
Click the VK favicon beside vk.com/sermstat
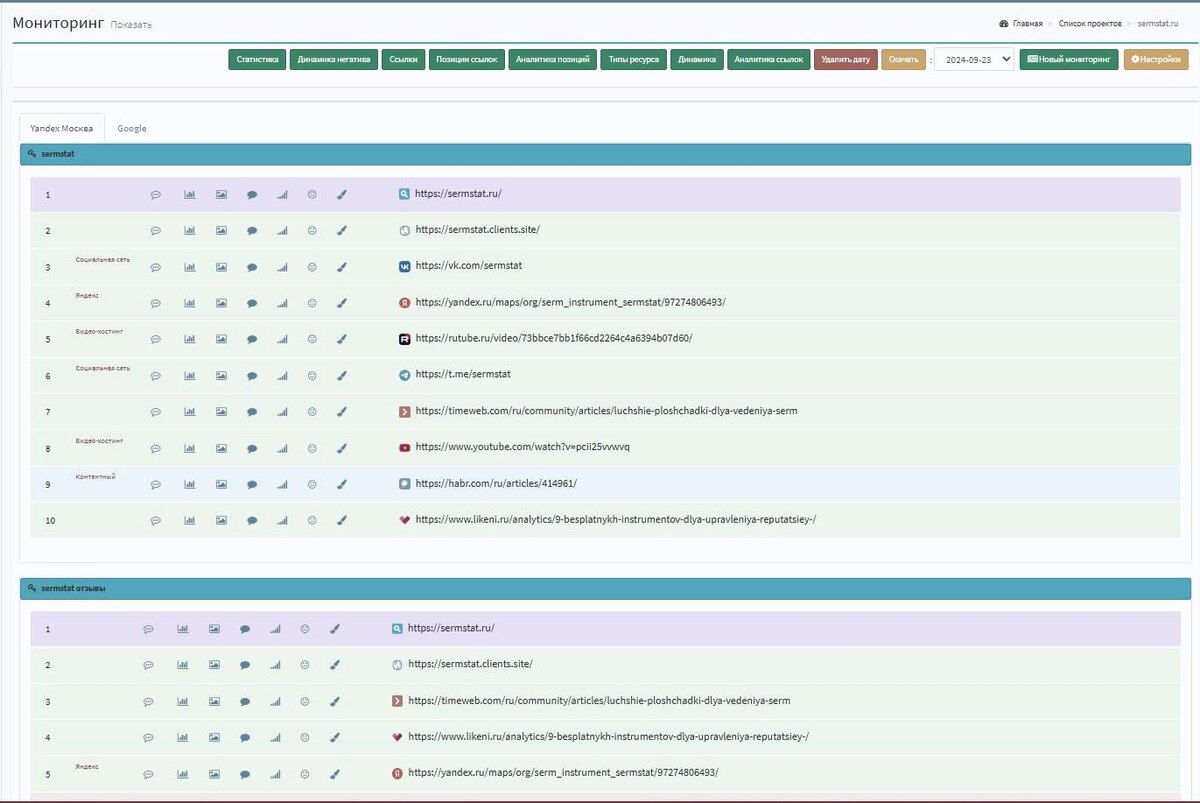(404, 266)
